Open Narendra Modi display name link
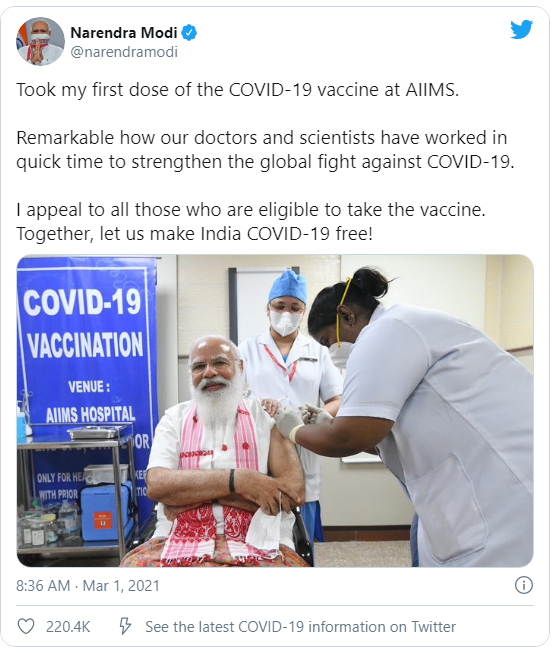Screen dimensions: 554x653 (124, 32)
